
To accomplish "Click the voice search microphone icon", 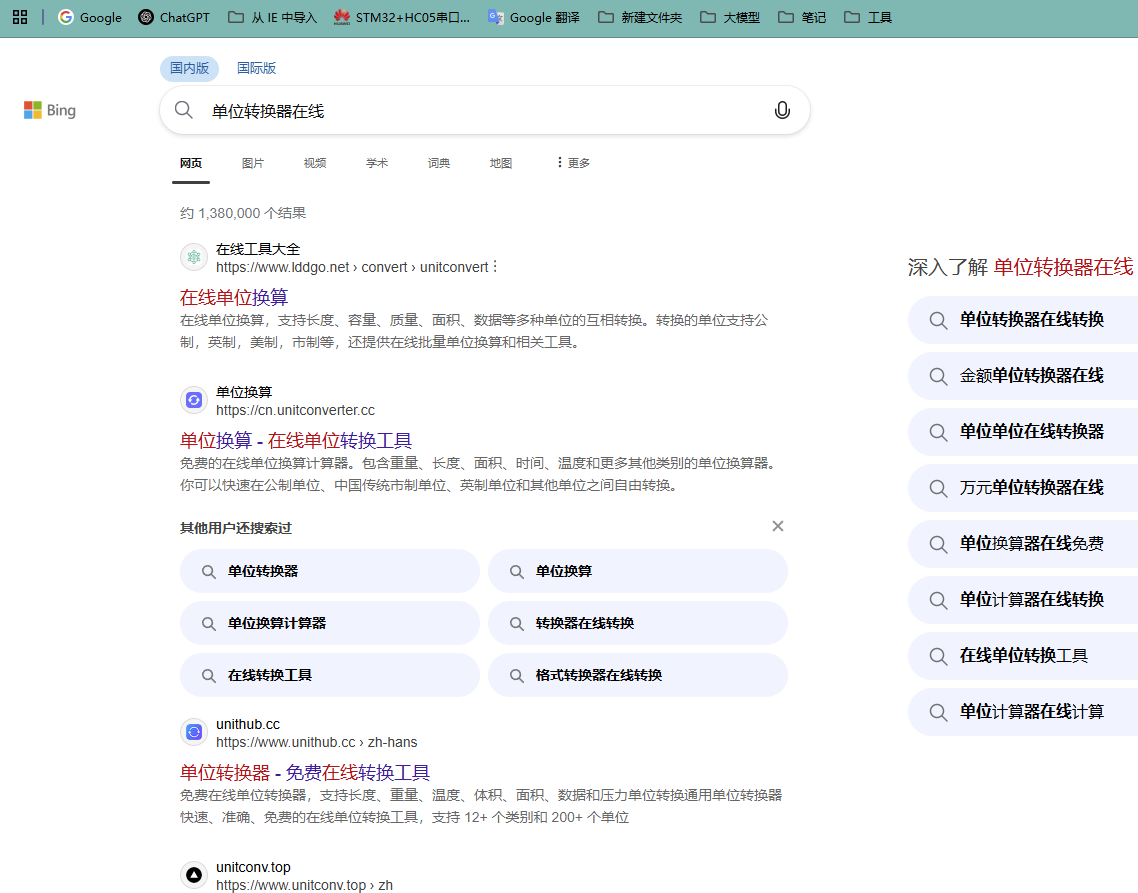I will coord(782,110).
